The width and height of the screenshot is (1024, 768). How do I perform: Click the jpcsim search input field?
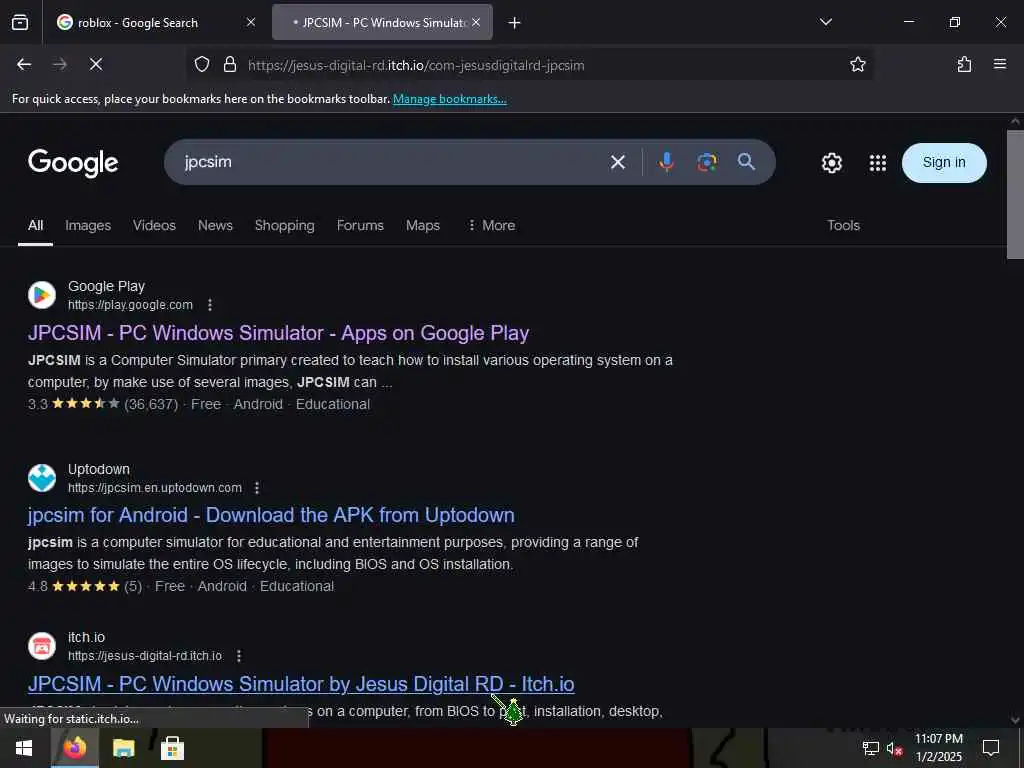pyautogui.click(x=392, y=162)
